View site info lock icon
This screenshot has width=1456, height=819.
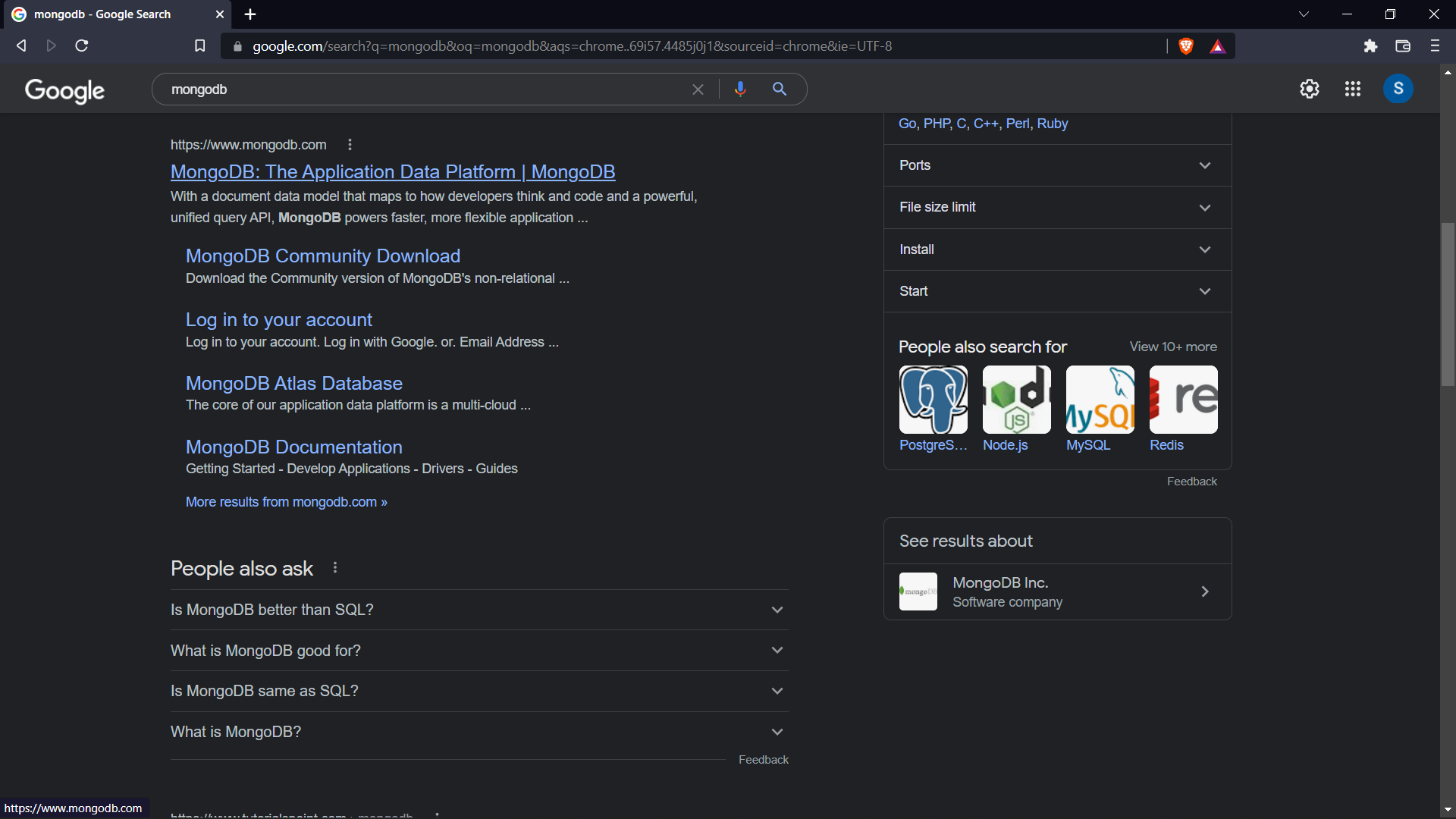pyautogui.click(x=237, y=46)
